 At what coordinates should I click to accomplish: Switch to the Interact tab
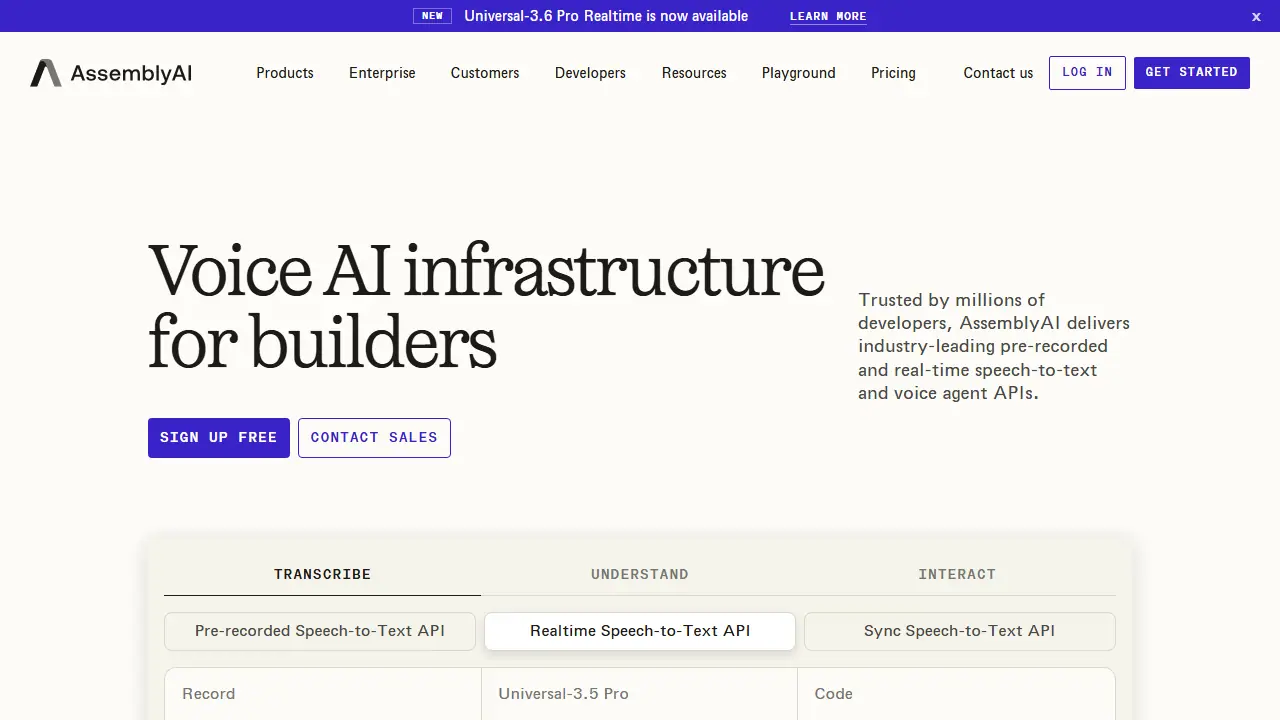957,575
